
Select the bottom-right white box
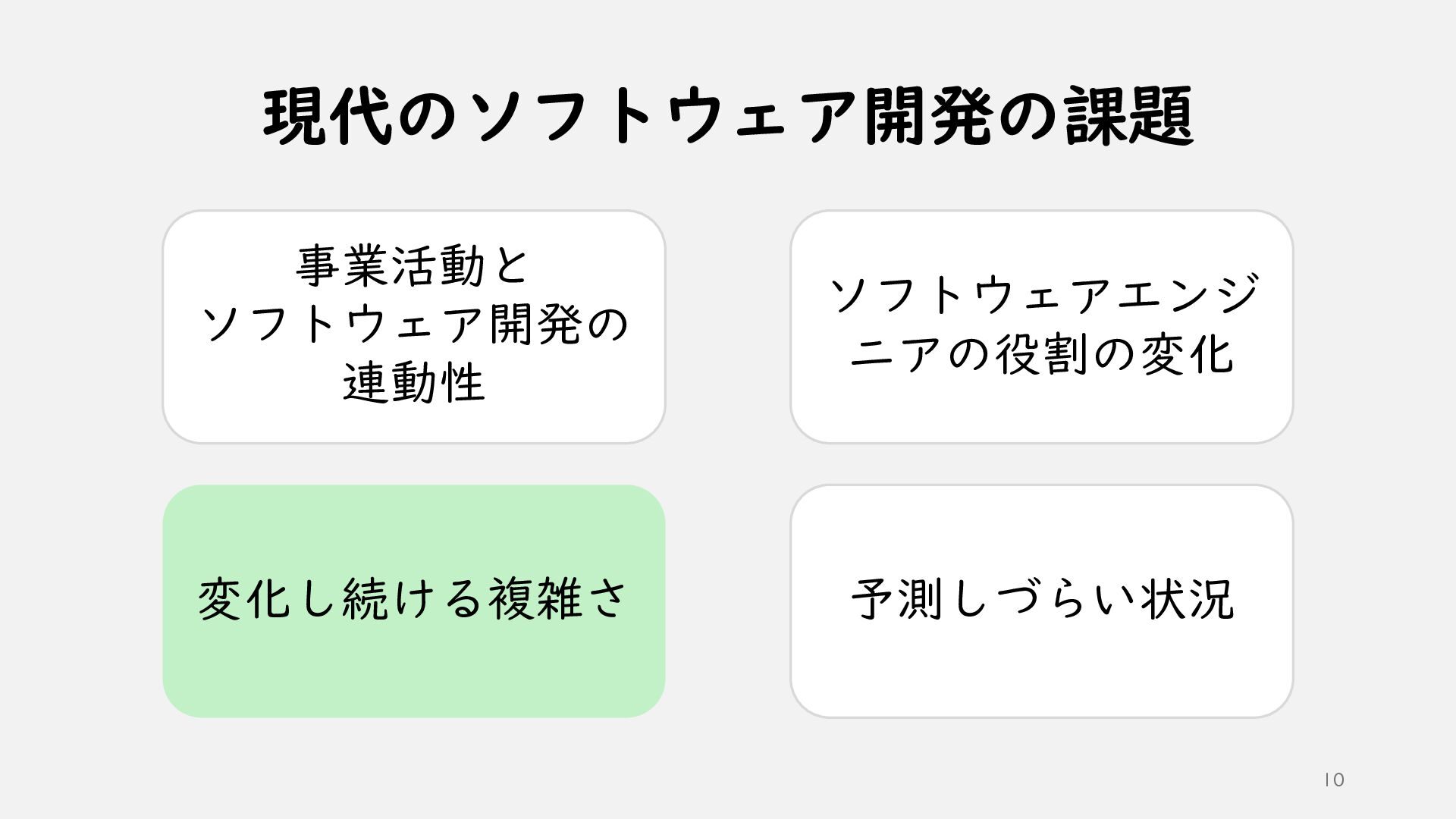point(1042,601)
